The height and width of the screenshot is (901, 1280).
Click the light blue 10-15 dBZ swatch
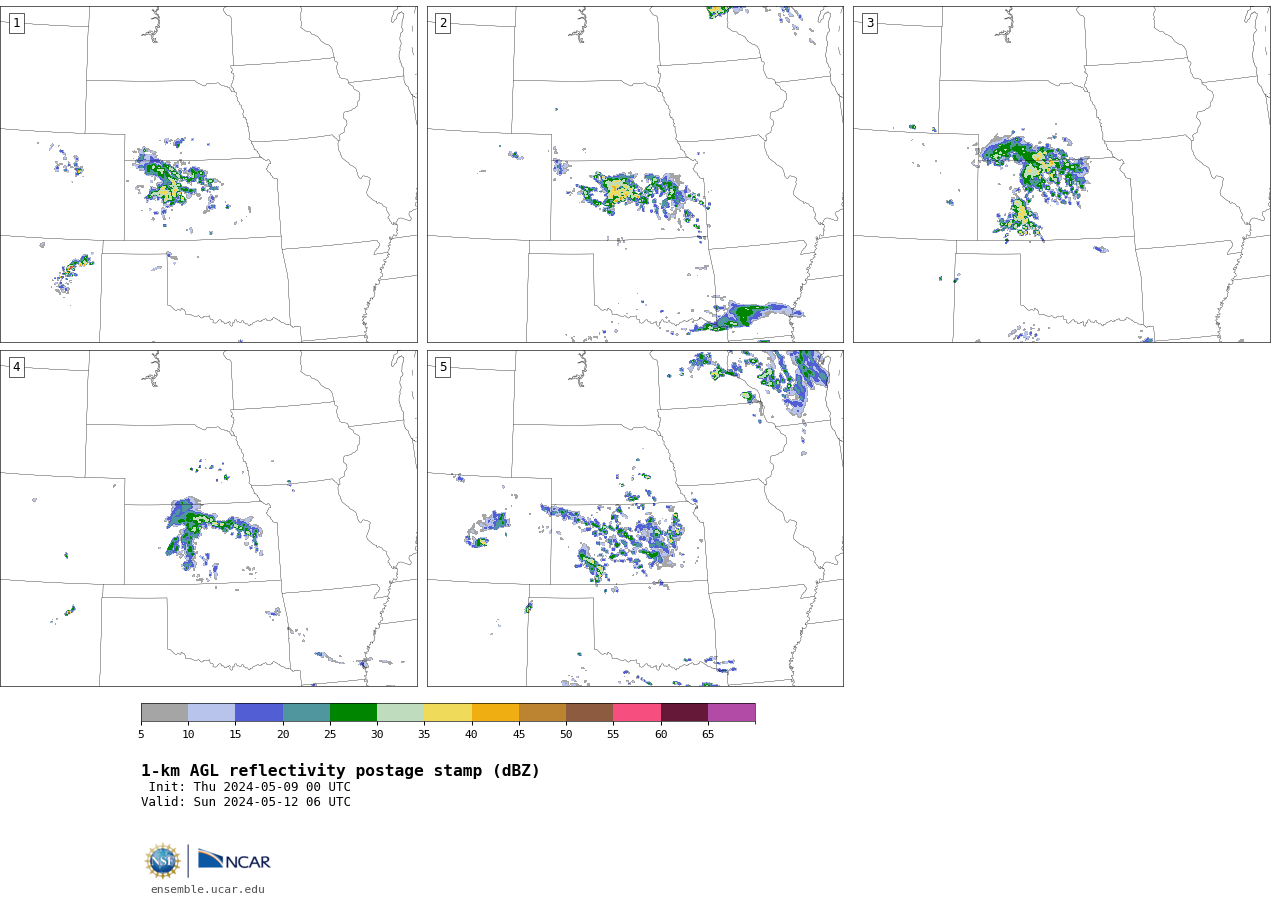coord(211,712)
